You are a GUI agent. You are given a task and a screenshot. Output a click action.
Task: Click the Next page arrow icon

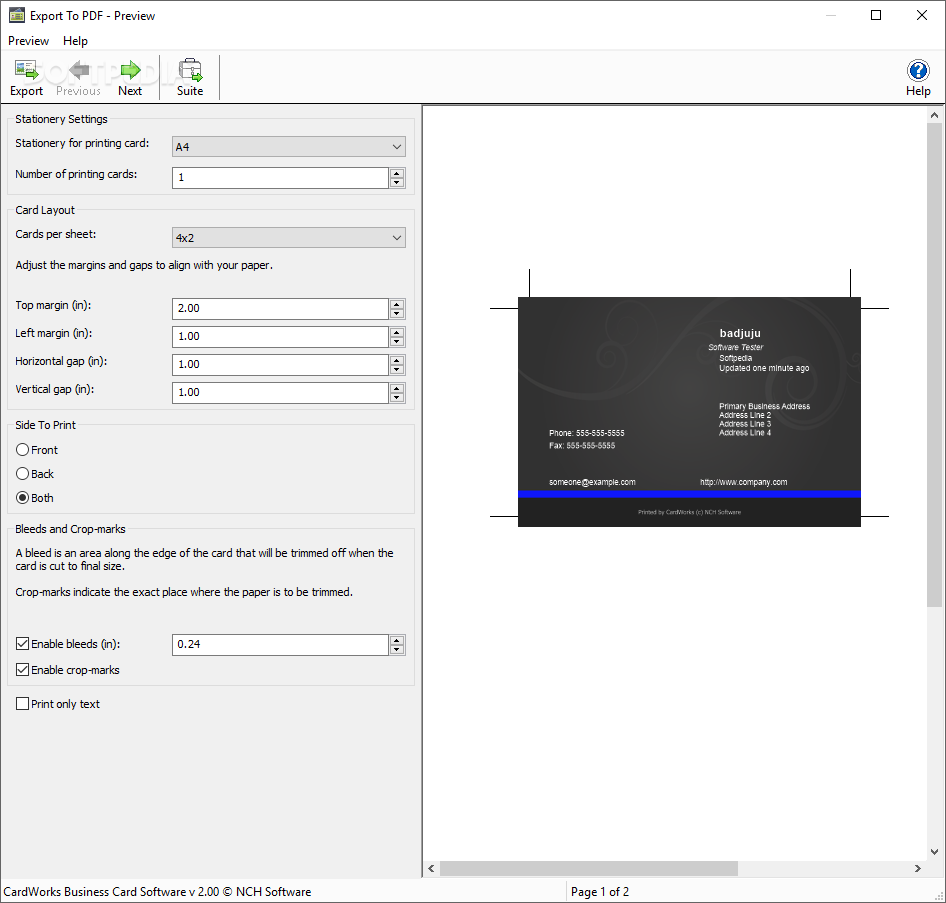(x=130, y=71)
